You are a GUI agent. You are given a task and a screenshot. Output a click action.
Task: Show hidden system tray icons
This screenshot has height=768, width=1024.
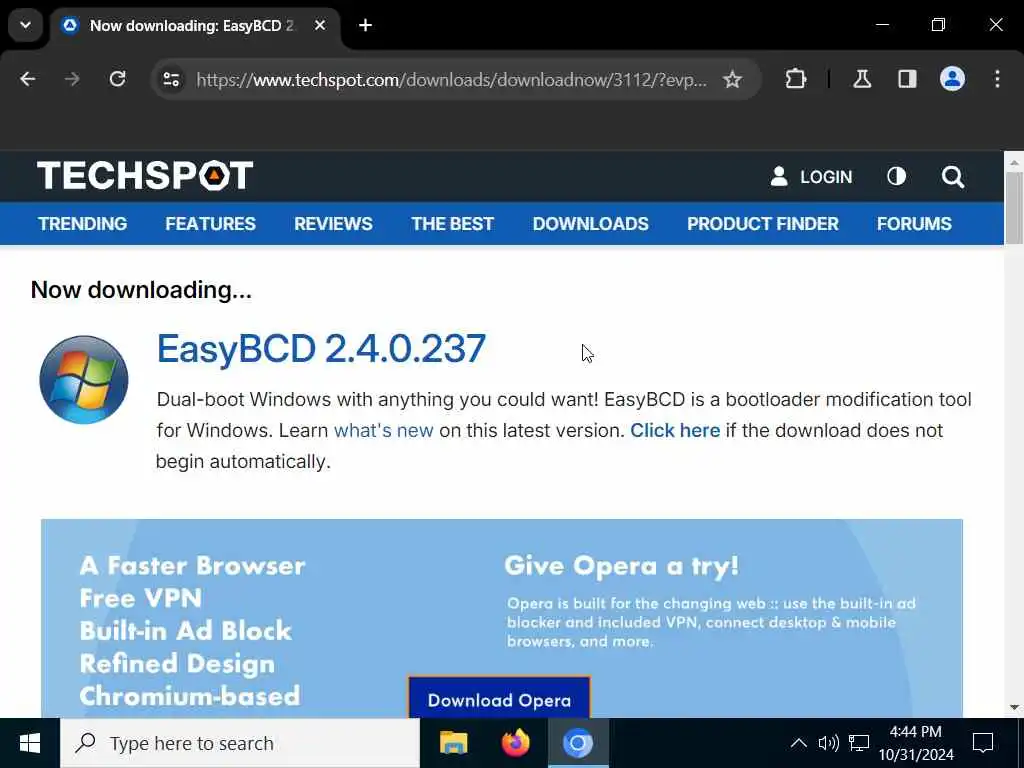(798, 743)
